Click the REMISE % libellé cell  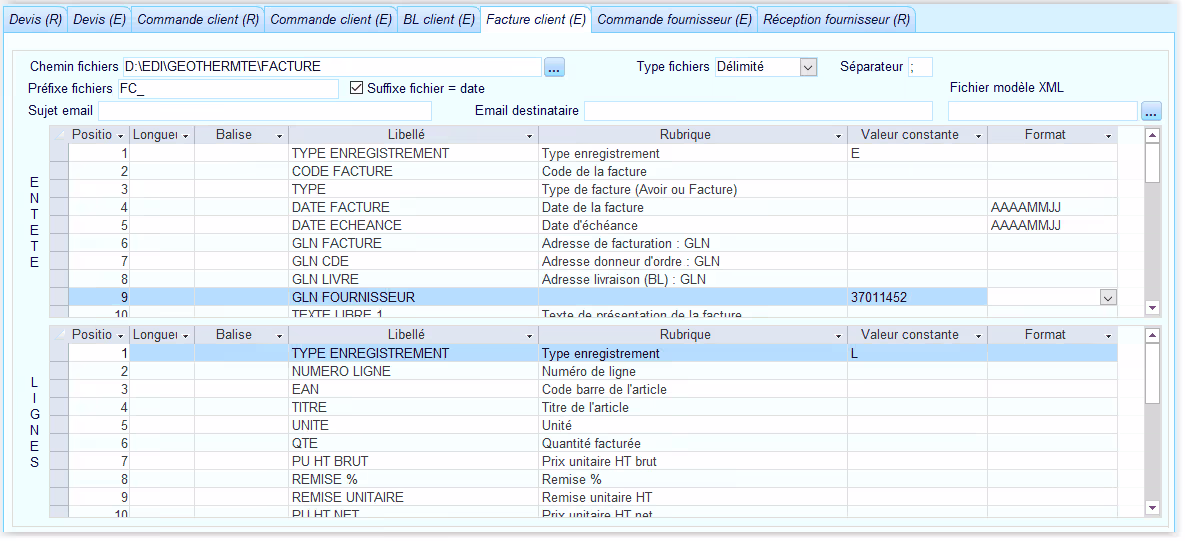(413, 480)
